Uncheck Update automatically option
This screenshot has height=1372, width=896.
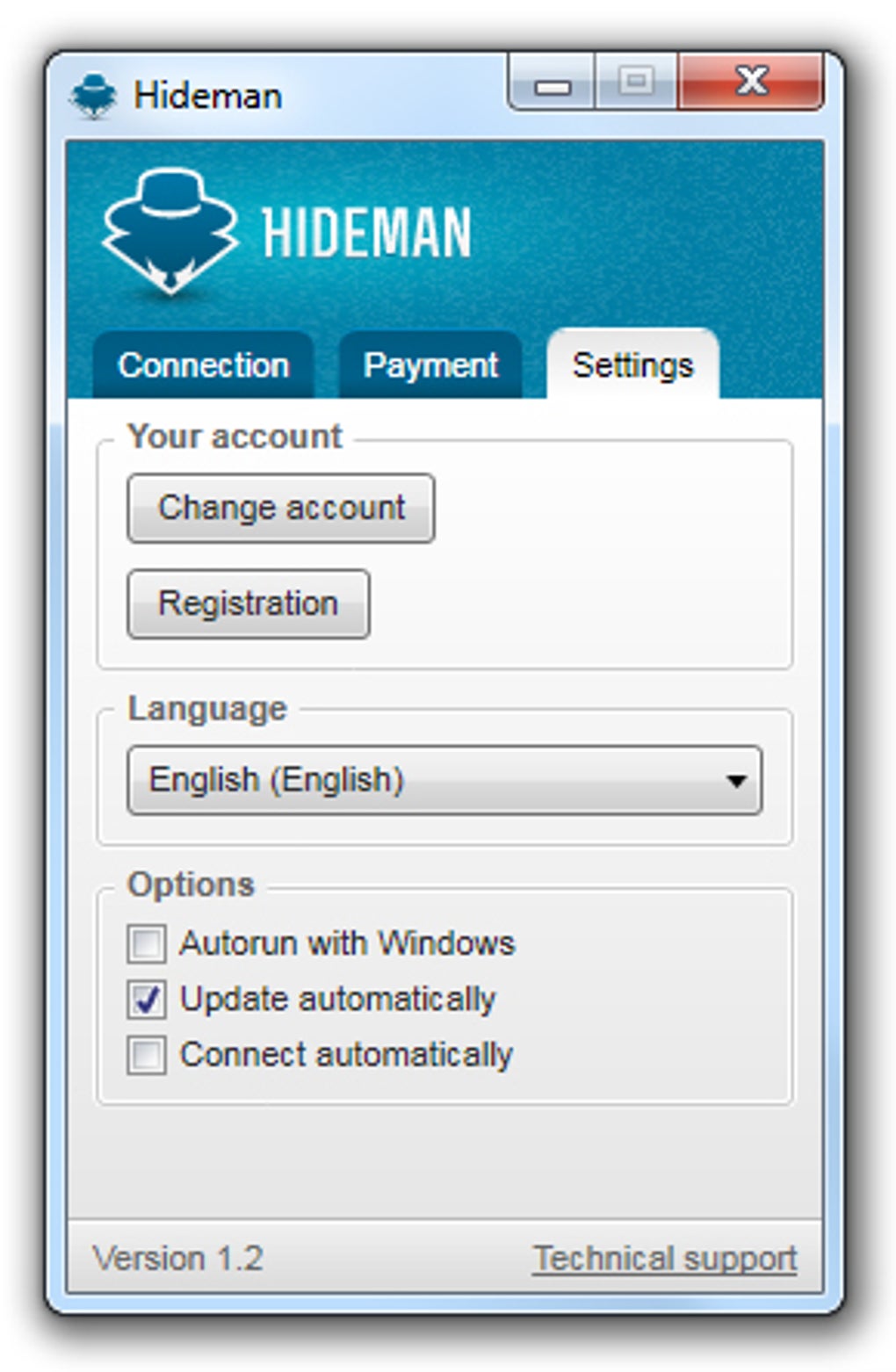(146, 1000)
